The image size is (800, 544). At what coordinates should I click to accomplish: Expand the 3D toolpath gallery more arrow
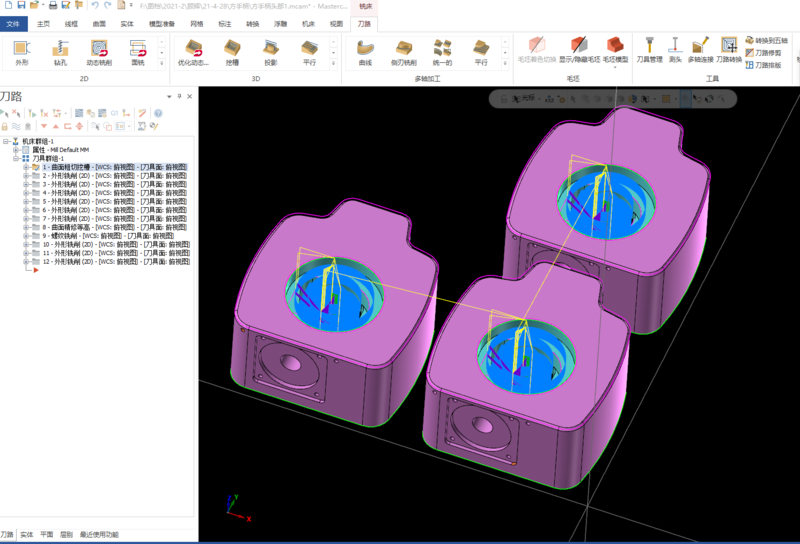(x=333, y=64)
